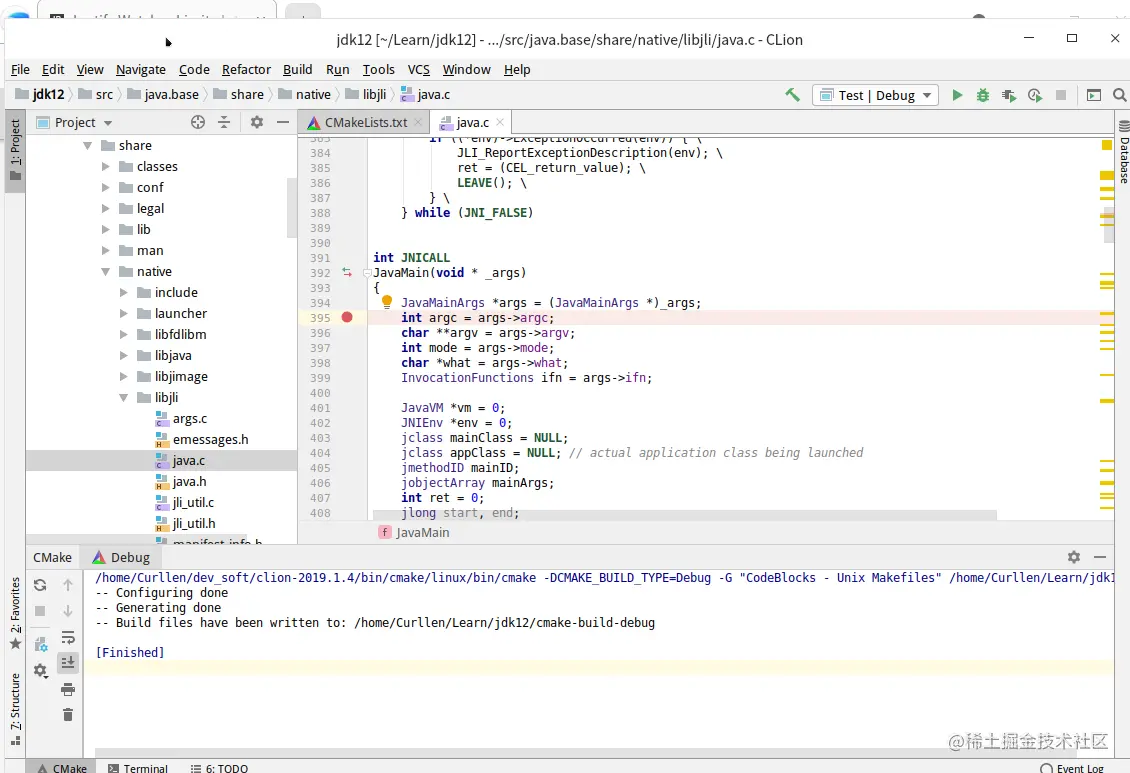Open the Test | Debug configuration dropdown
This screenshot has width=1130, height=773.
click(876, 95)
